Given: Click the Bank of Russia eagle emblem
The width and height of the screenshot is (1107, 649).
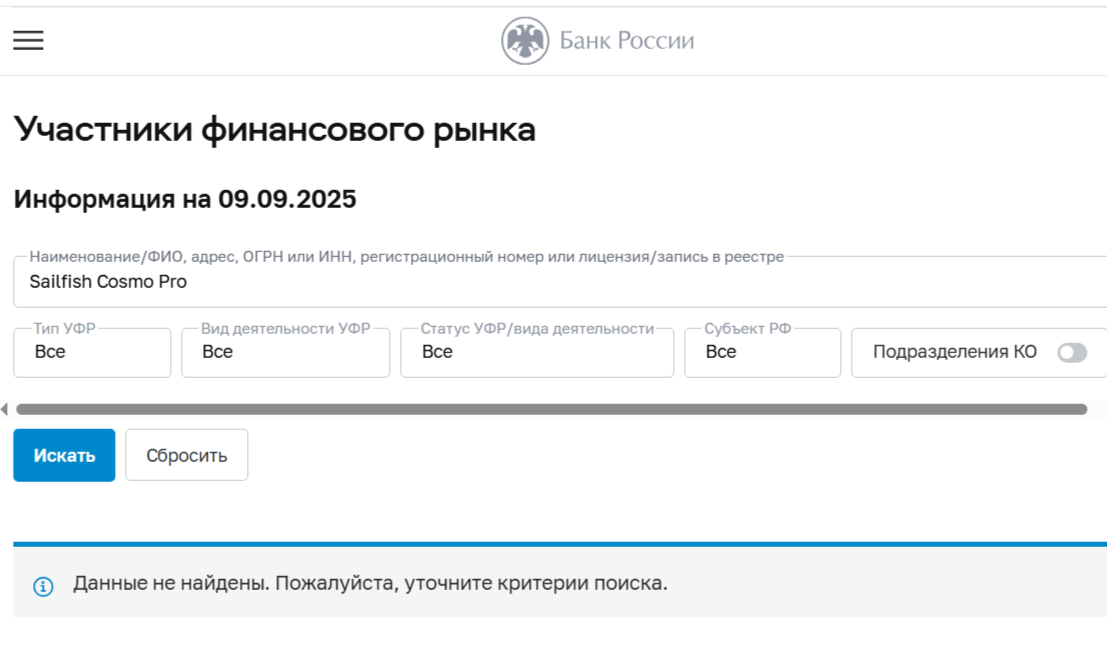Looking at the screenshot, I should [525, 41].
